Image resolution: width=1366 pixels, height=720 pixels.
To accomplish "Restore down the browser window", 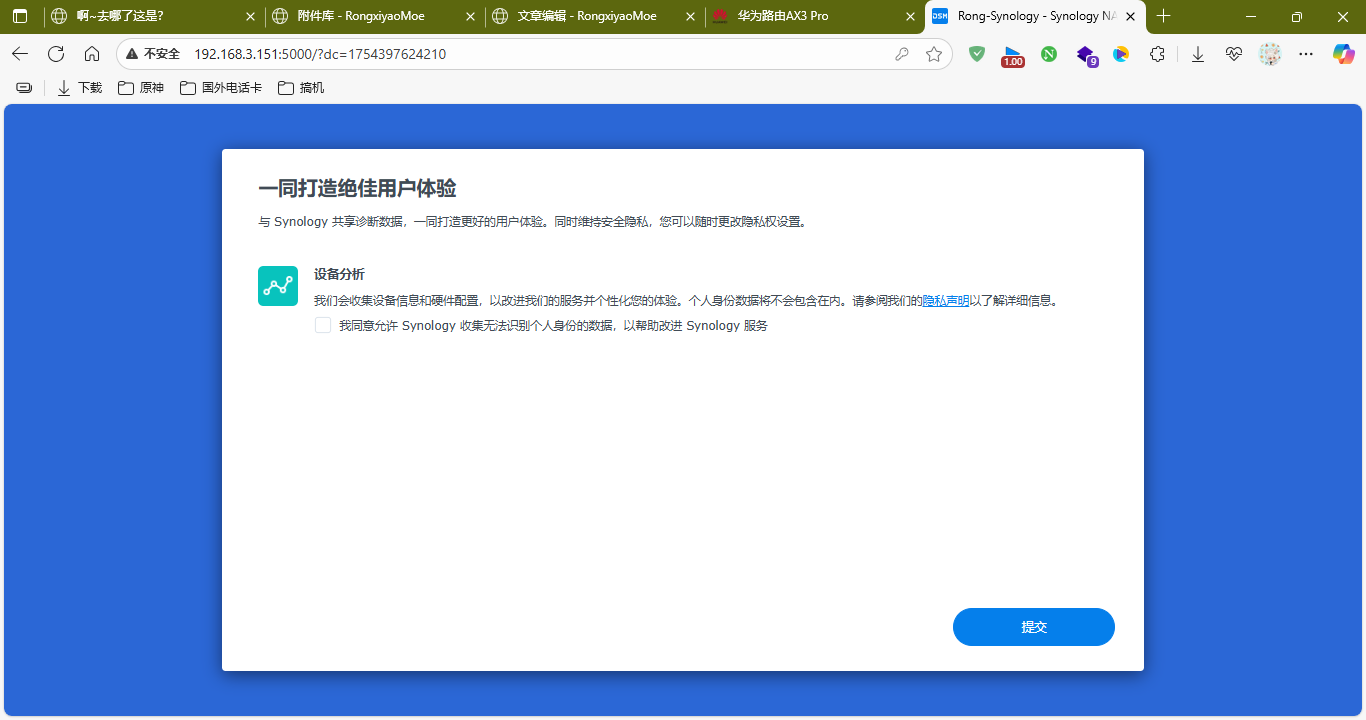I will (x=1296, y=16).
